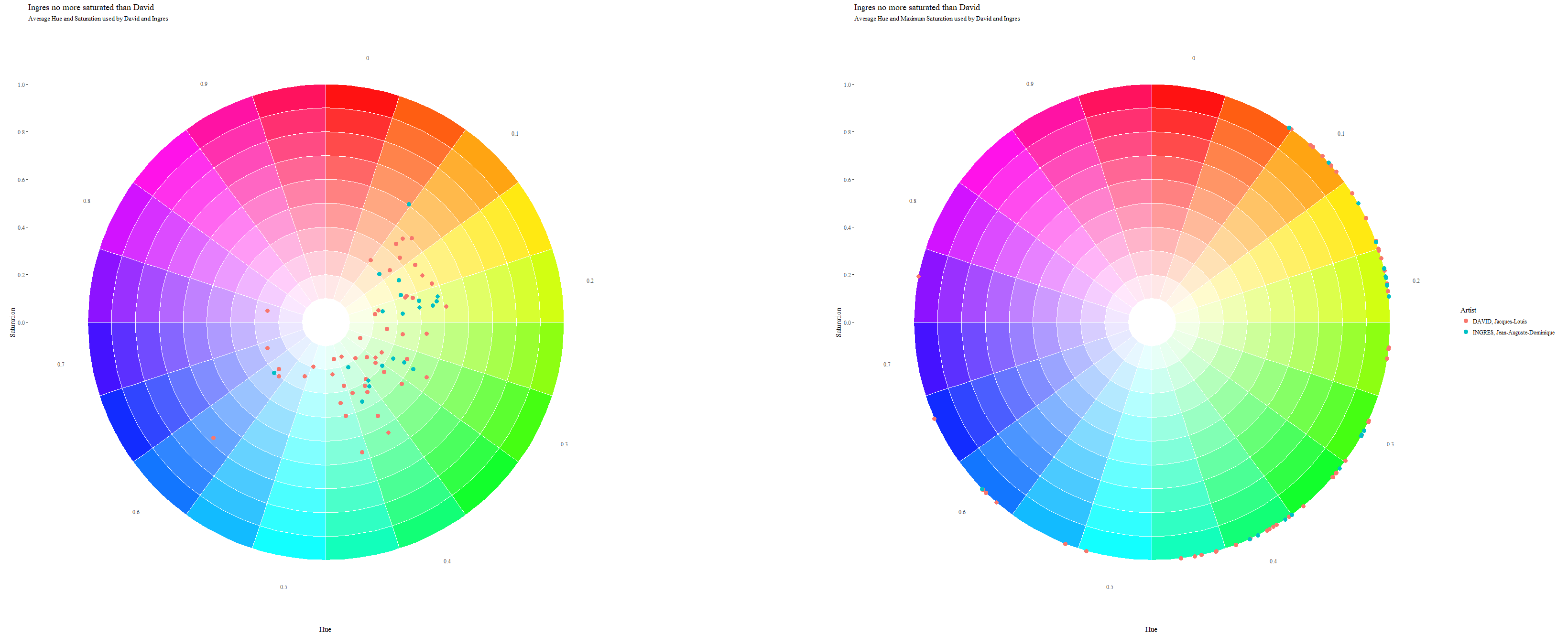The height and width of the screenshot is (635, 1568).
Task: Click the 0.5 hue label of left wheel
Action: [x=283, y=587]
